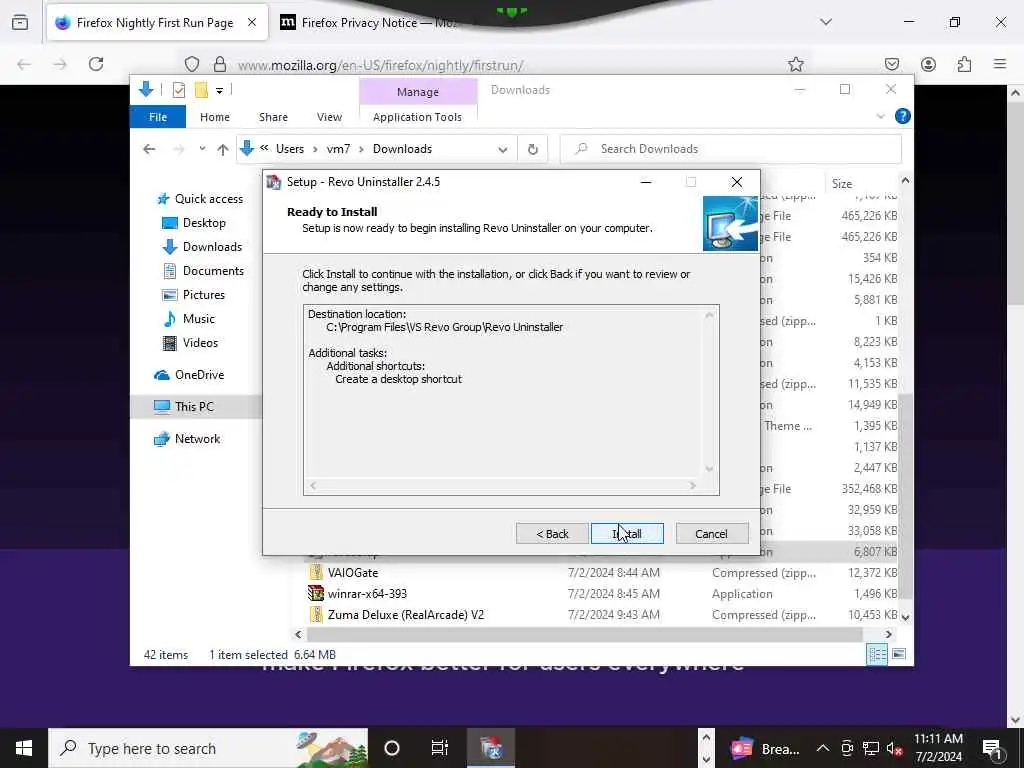The width and height of the screenshot is (1024, 768).
Task: Select OneDrive in navigation pane
Action: [x=189, y=375]
